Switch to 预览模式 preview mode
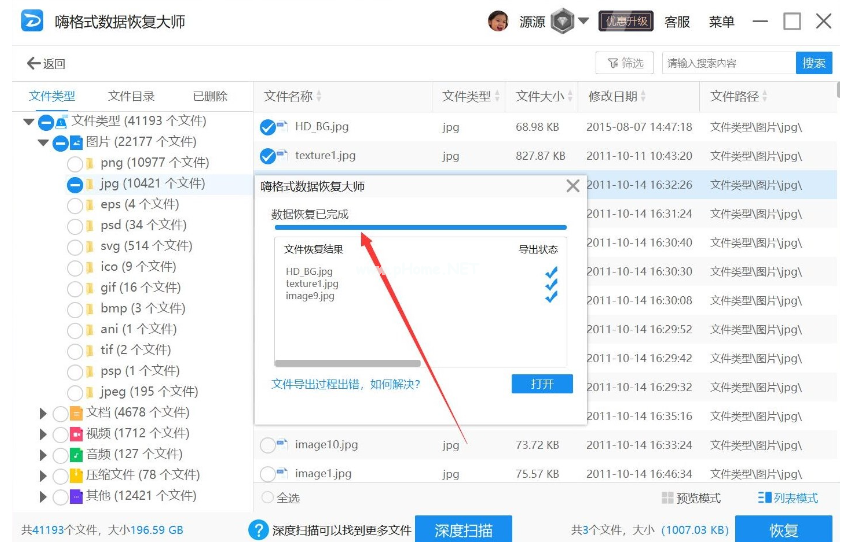This screenshot has height=556, width=845. coord(691,498)
